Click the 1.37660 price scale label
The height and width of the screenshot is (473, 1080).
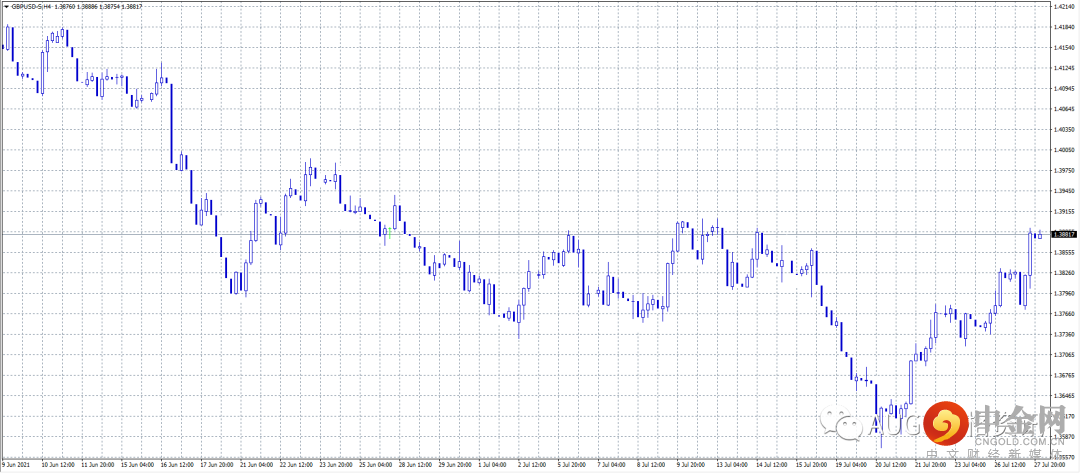(x=1063, y=314)
